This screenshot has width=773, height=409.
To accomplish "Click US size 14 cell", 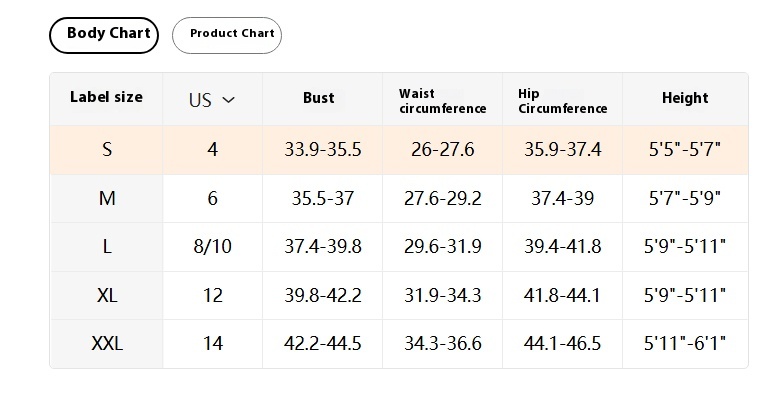I will (212, 343).
